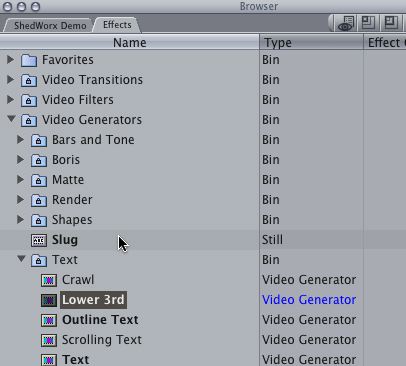
Task: Click the Boris locked folder icon
Action: [39, 160]
